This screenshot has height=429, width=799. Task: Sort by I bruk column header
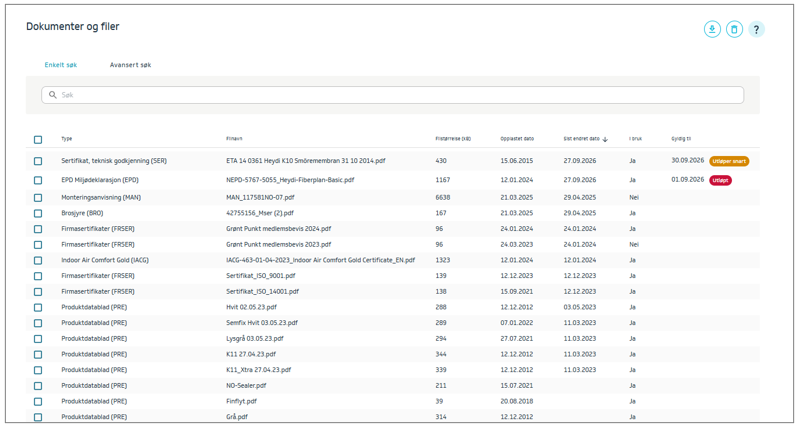pyautogui.click(x=635, y=139)
